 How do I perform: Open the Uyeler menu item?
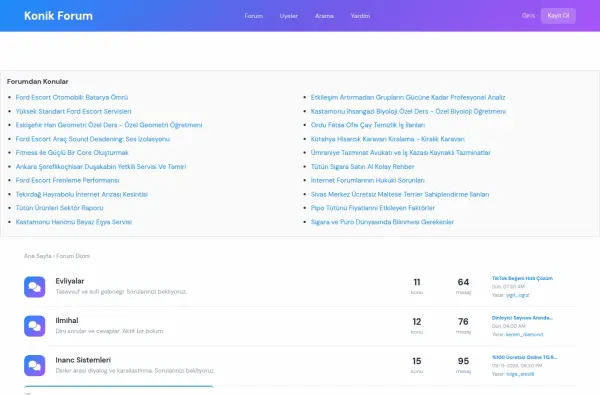pyautogui.click(x=289, y=16)
